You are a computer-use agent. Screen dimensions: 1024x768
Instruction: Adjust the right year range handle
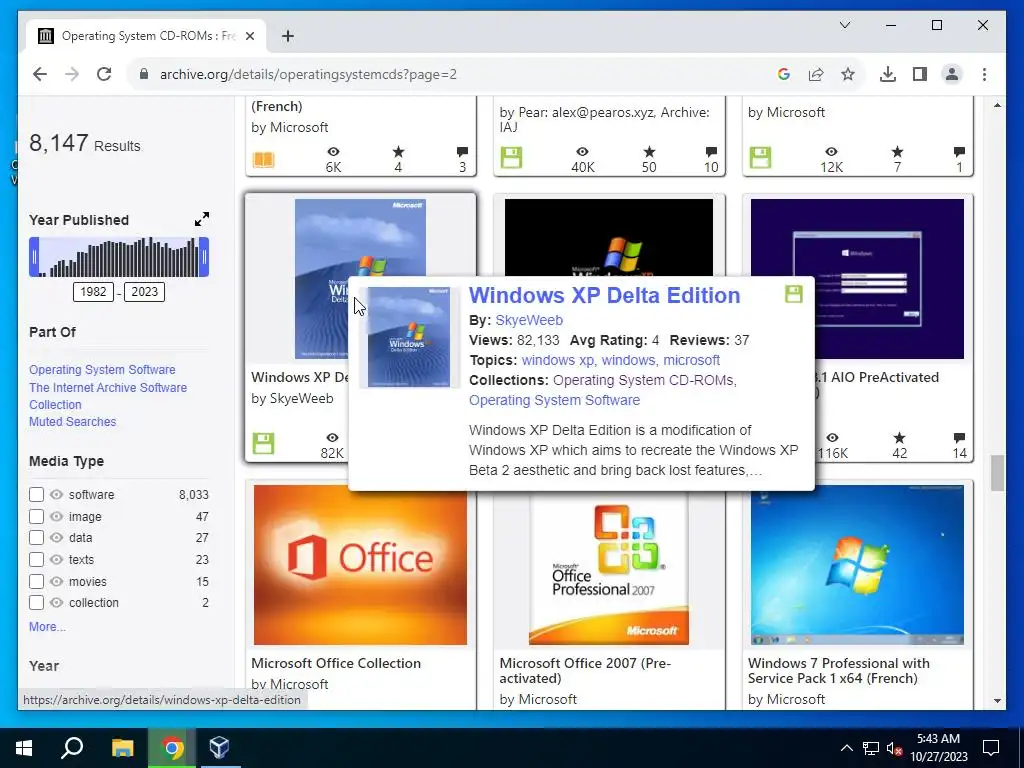[x=204, y=257]
